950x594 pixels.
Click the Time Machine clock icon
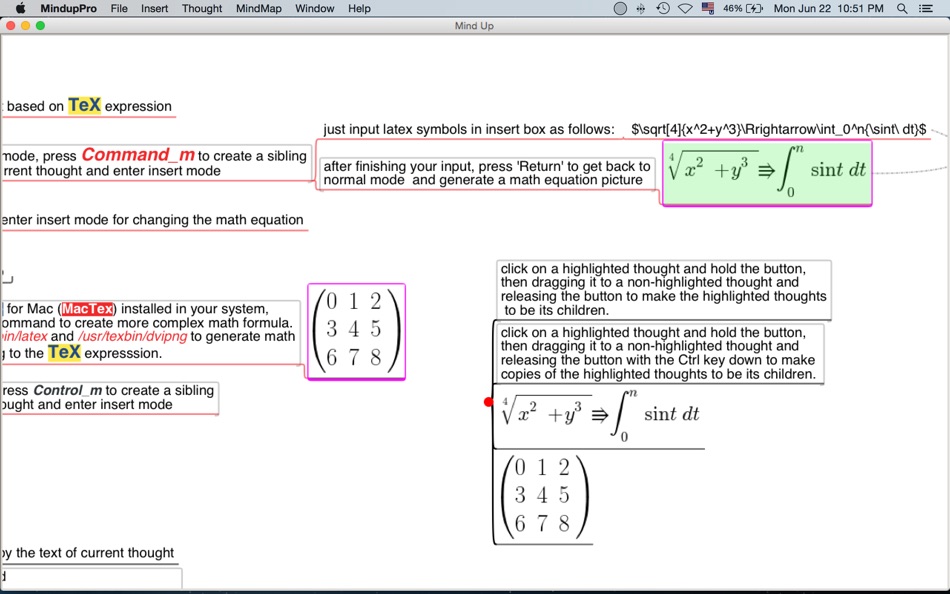point(663,8)
